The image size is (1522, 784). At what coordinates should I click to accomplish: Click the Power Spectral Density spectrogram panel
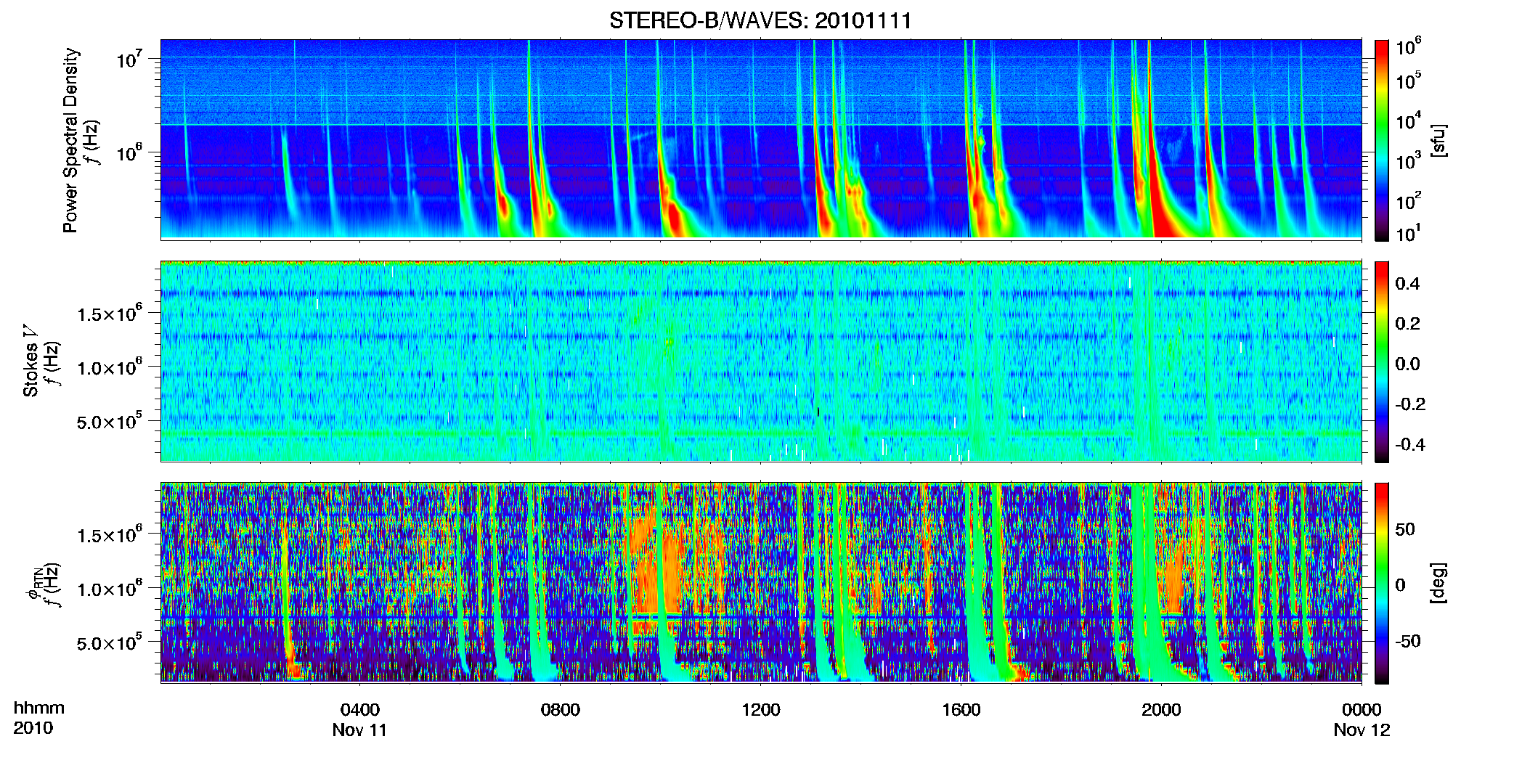click(761, 139)
